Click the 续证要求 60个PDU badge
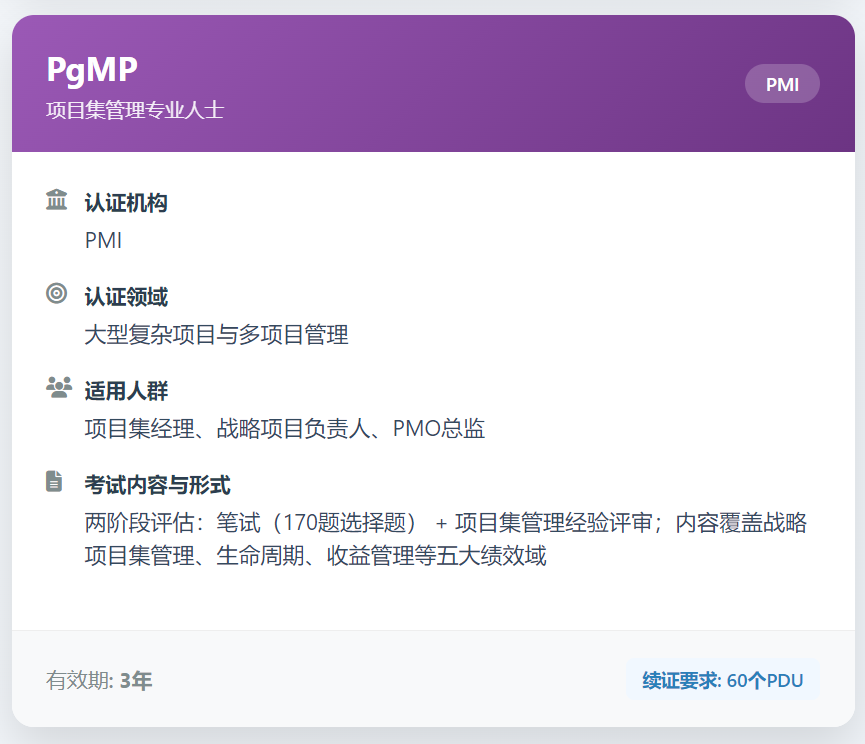This screenshot has height=744, width=865. click(722, 681)
